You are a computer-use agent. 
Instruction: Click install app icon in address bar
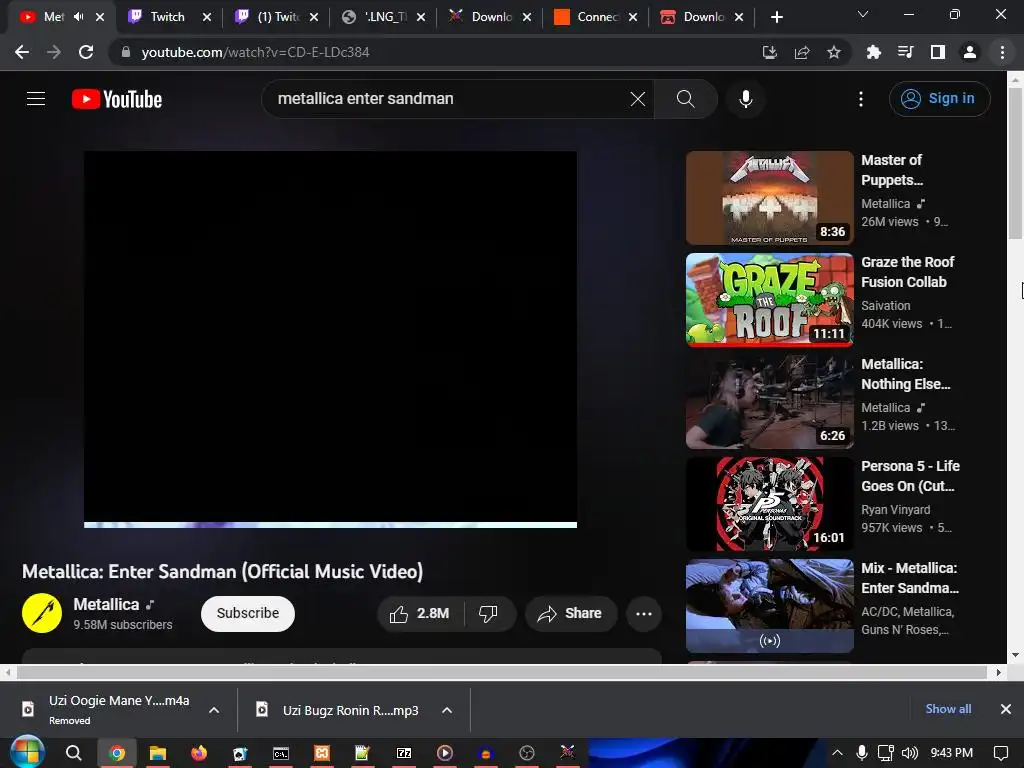(770, 52)
